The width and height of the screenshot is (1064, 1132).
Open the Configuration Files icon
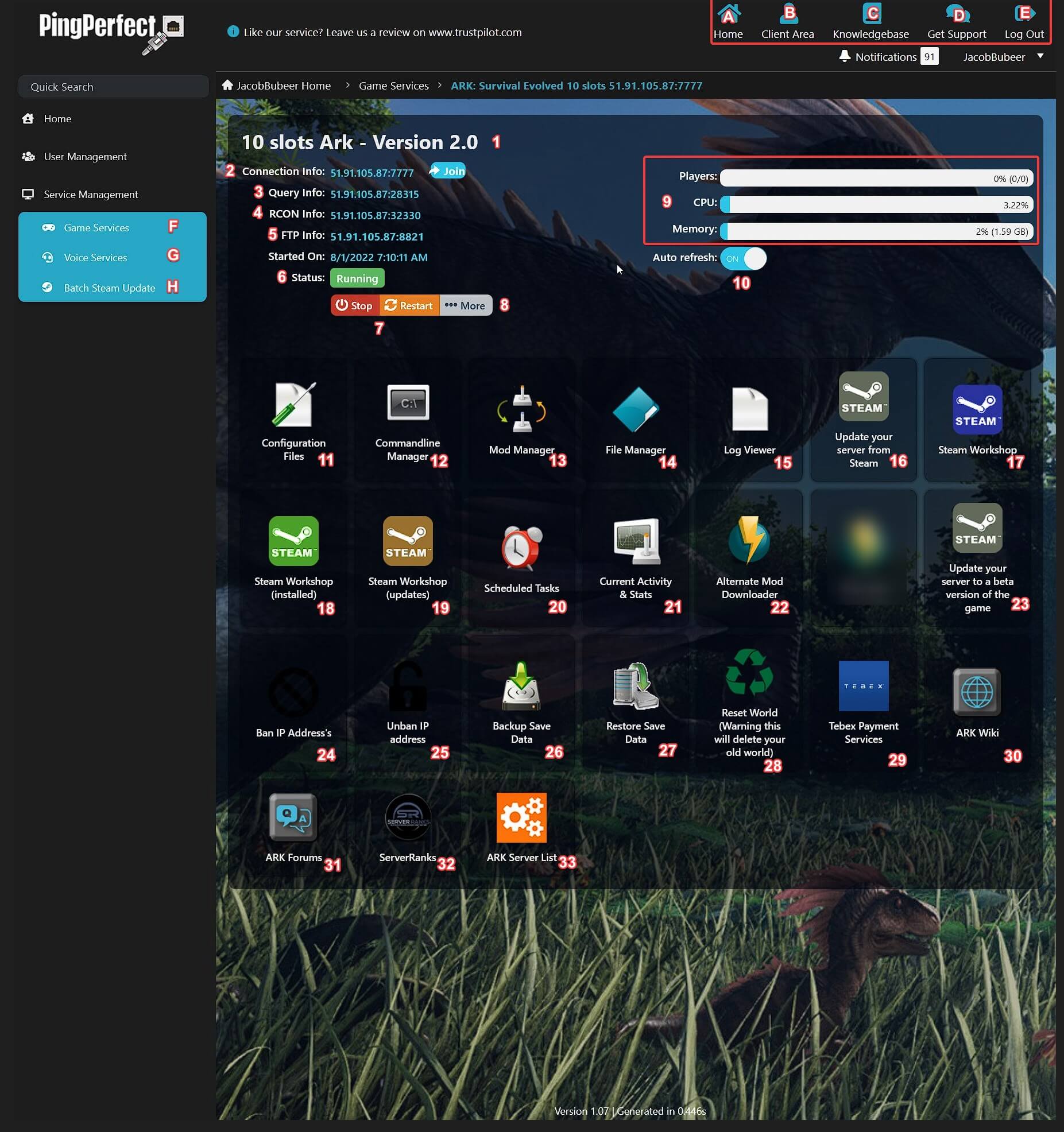[293, 405]
